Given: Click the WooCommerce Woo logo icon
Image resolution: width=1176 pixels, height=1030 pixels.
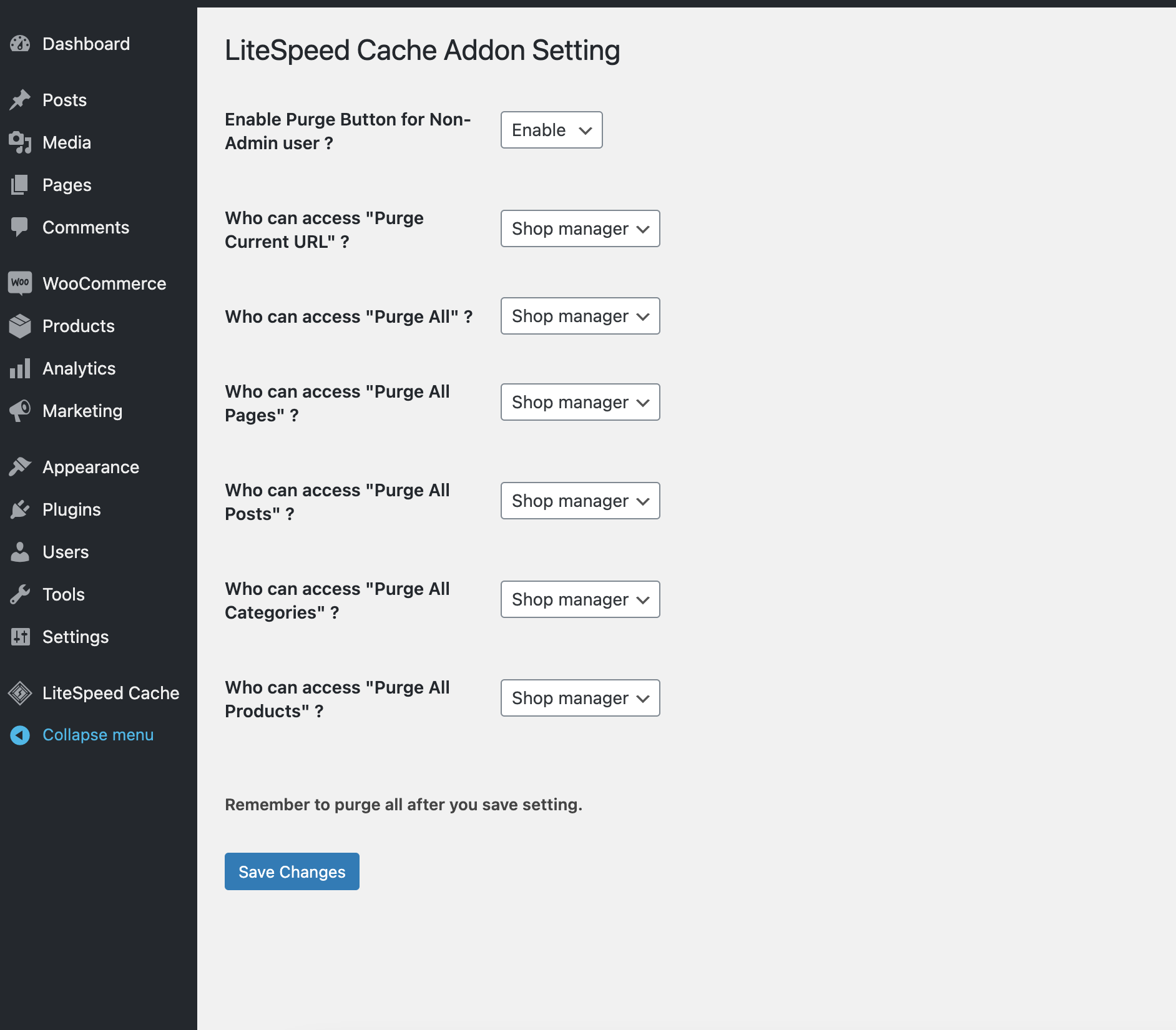Looking at the screenshot, I should tap(20, 283).
